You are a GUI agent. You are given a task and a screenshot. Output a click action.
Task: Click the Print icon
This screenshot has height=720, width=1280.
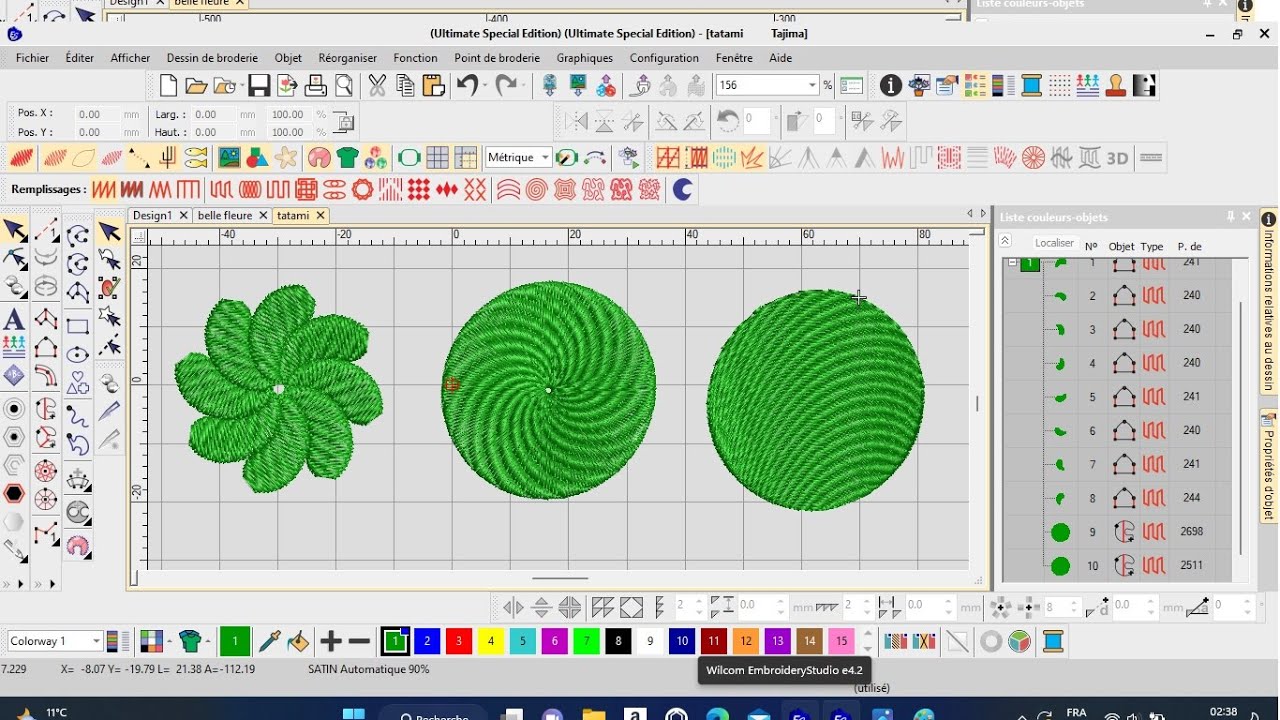pyautogui.click(x=315, y=86)
